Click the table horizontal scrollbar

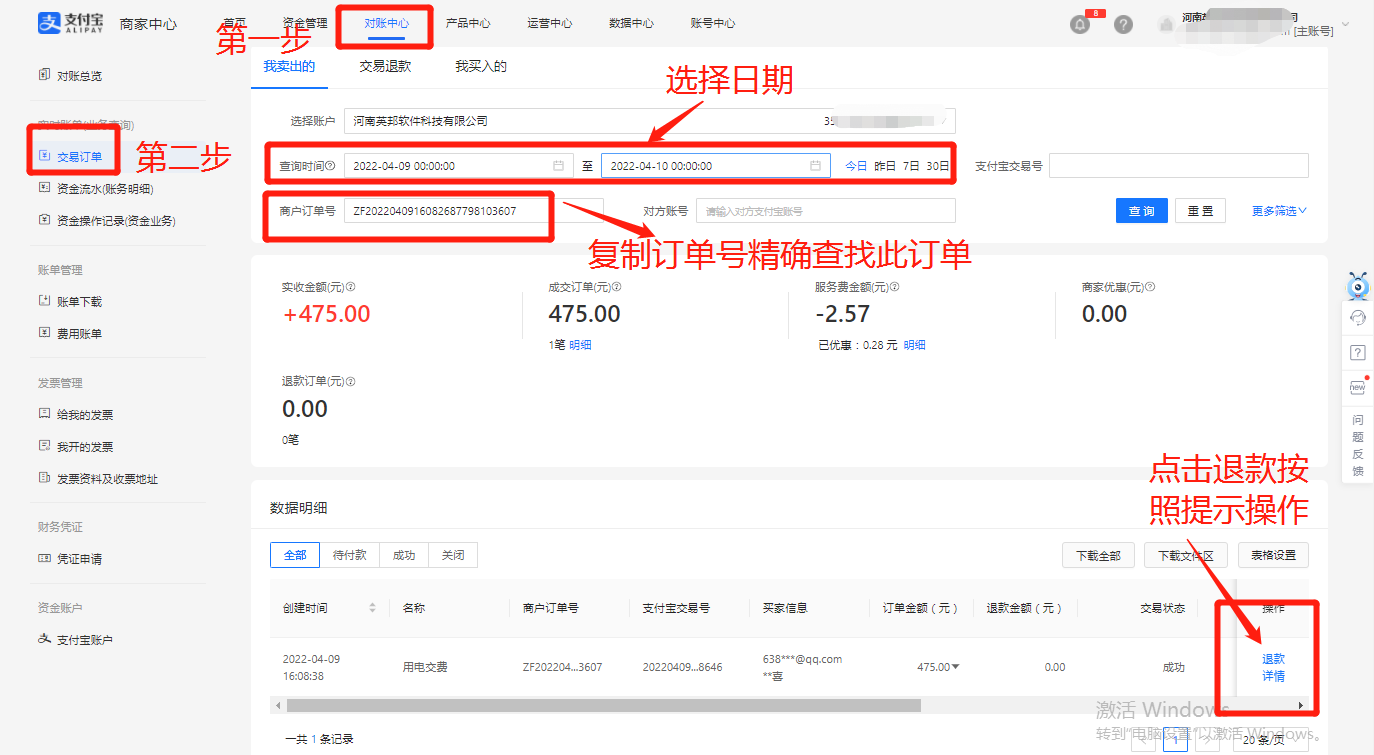pos(603,705)
